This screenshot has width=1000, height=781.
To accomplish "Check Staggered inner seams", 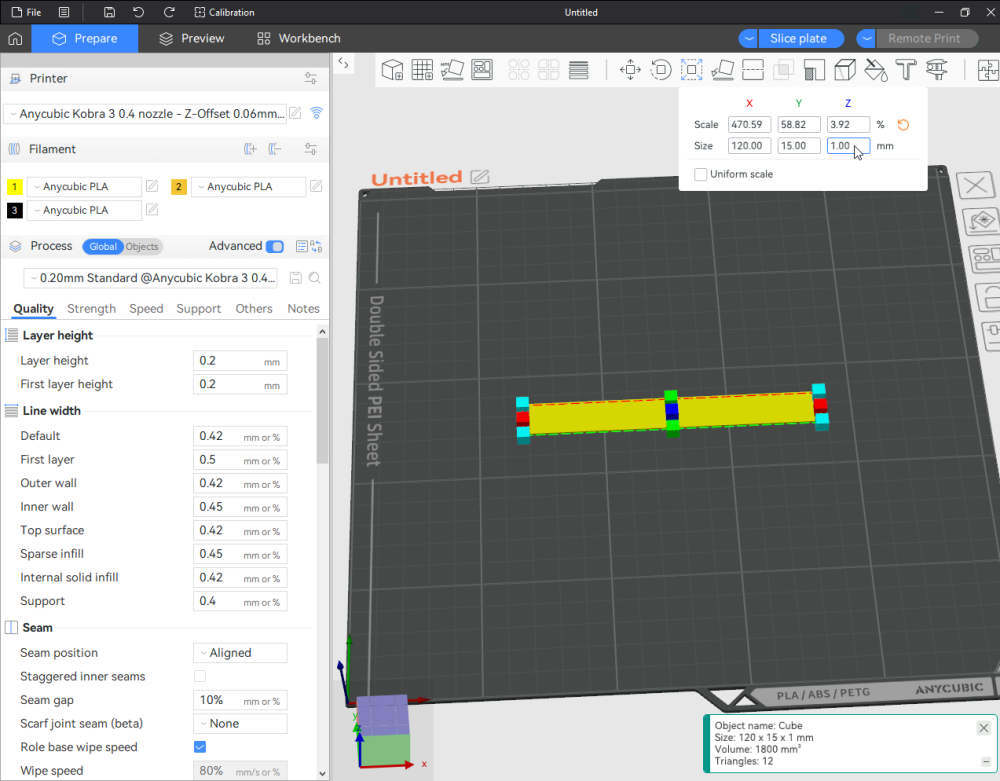I will 200,676.
